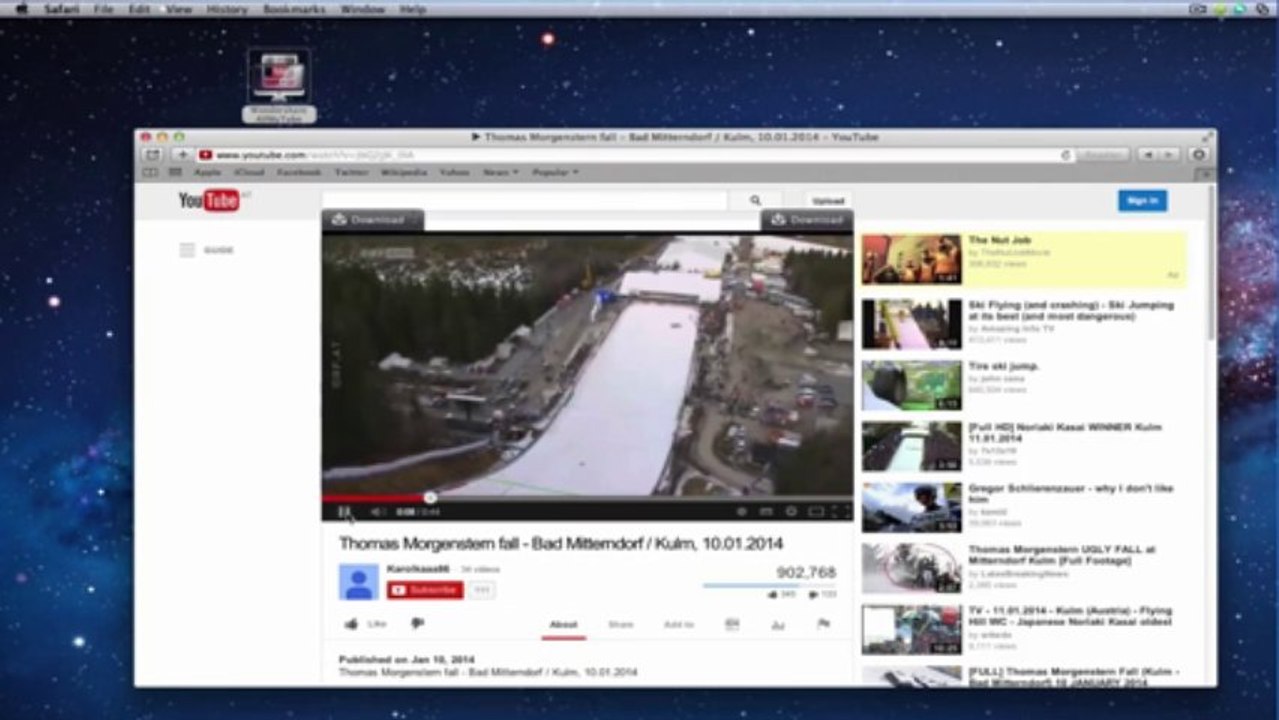Viewport: 1279px width, 720px height.
Task: Open the Bookmarks menu
Action: 294,9
